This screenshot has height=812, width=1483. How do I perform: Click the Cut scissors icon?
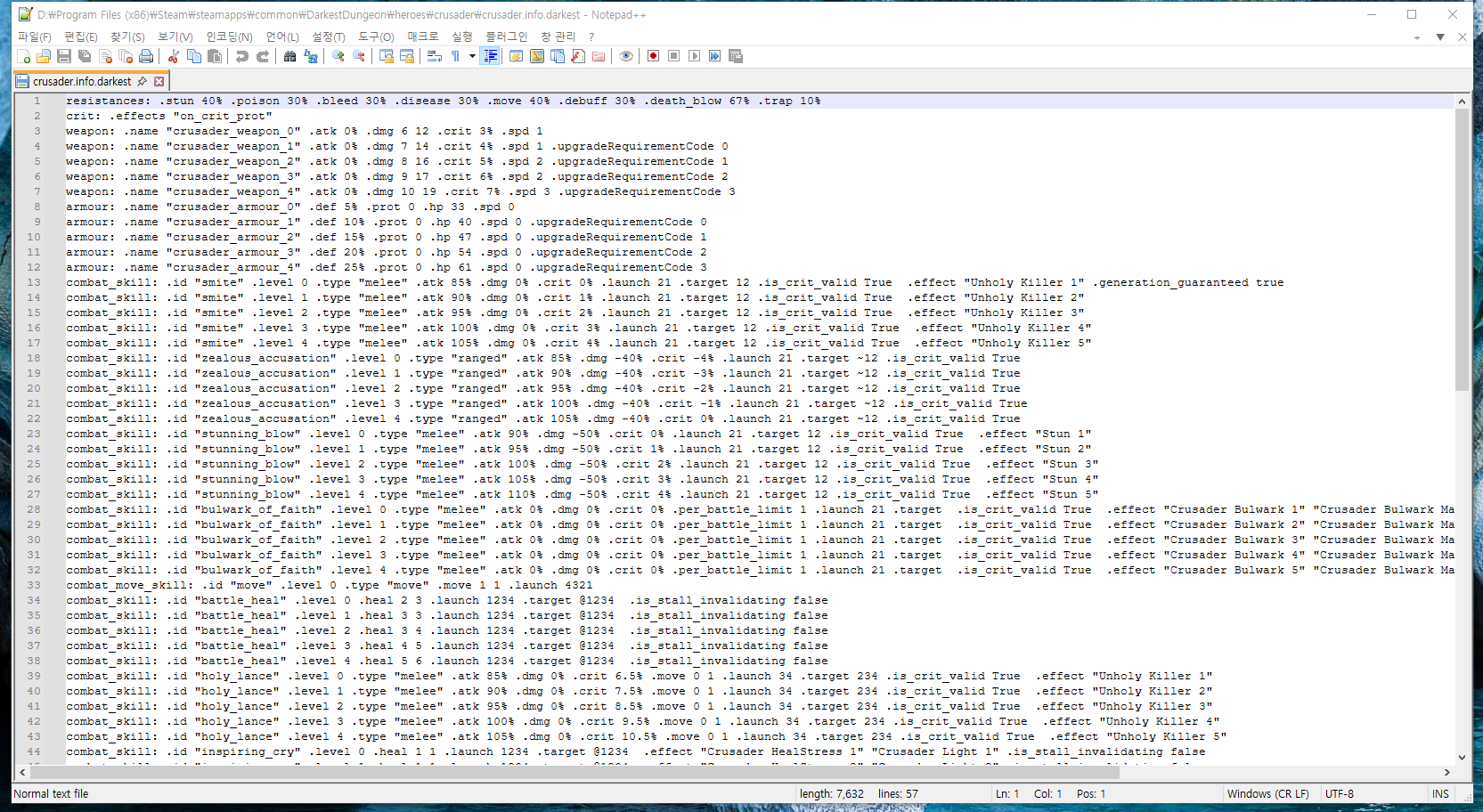[174, 56]
